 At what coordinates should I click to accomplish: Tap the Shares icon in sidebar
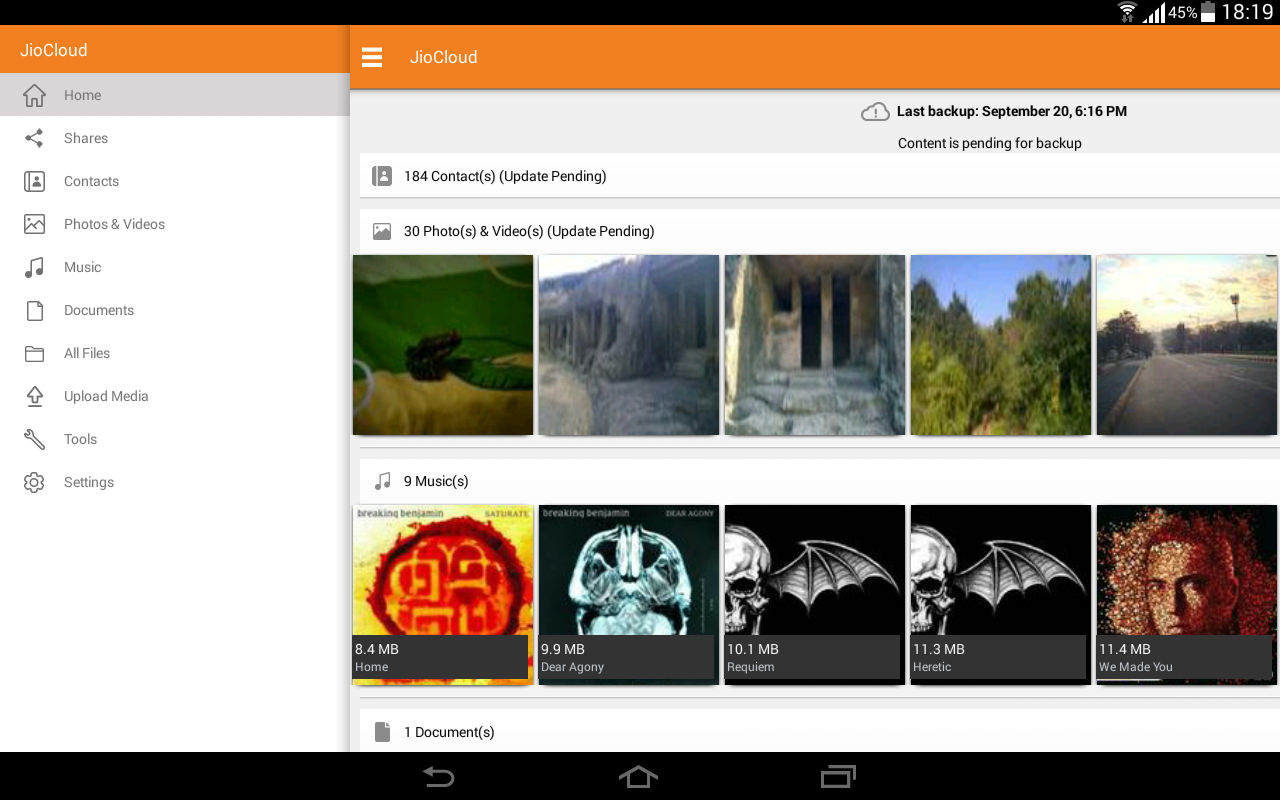[34, 138]
